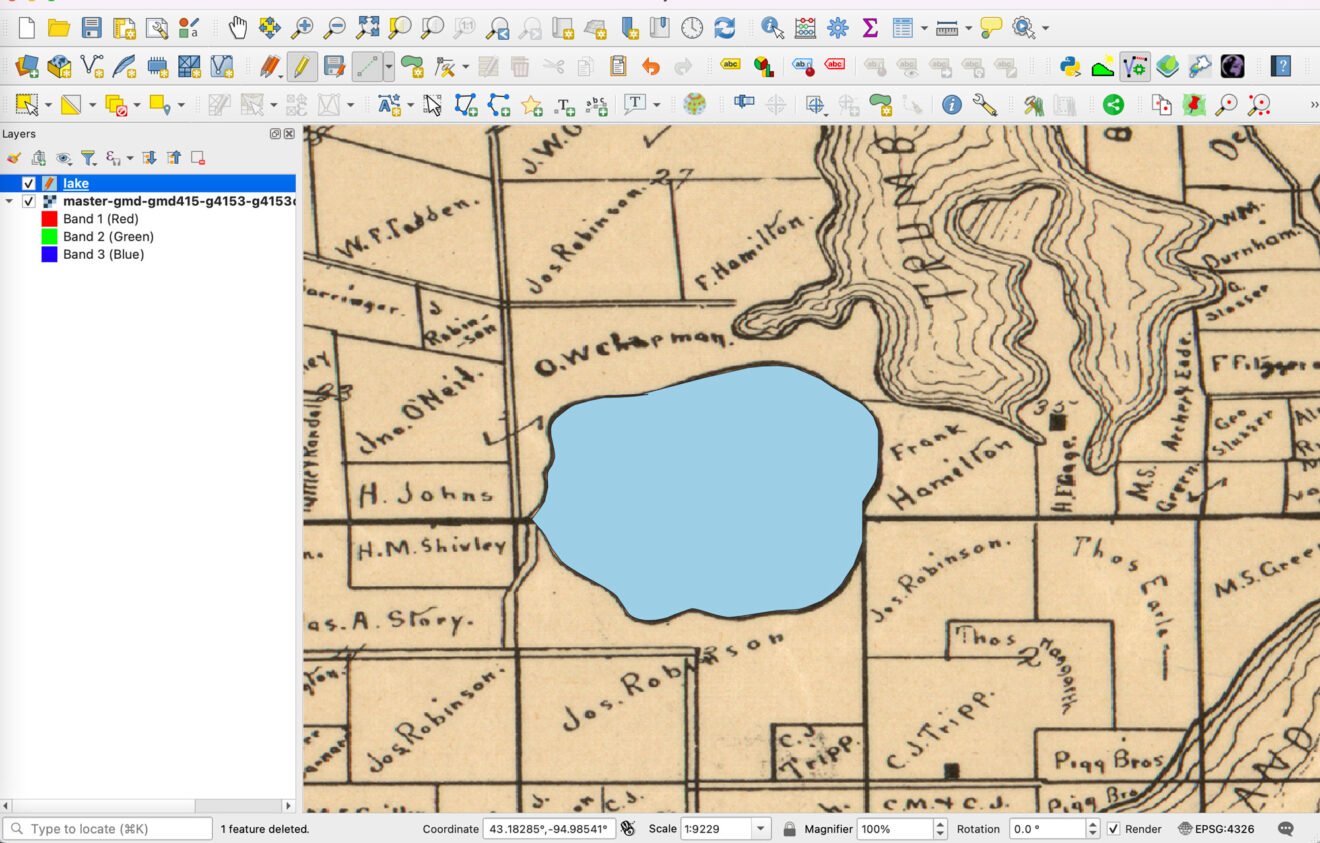Refresh the map canvas
This screenshot has height=843, width=1320.
(723, 27)
